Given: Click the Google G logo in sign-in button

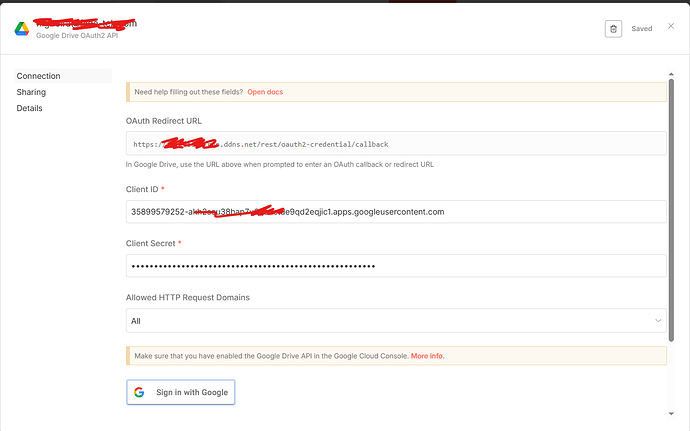Looking at the screenshot, I should click(139, 392).
